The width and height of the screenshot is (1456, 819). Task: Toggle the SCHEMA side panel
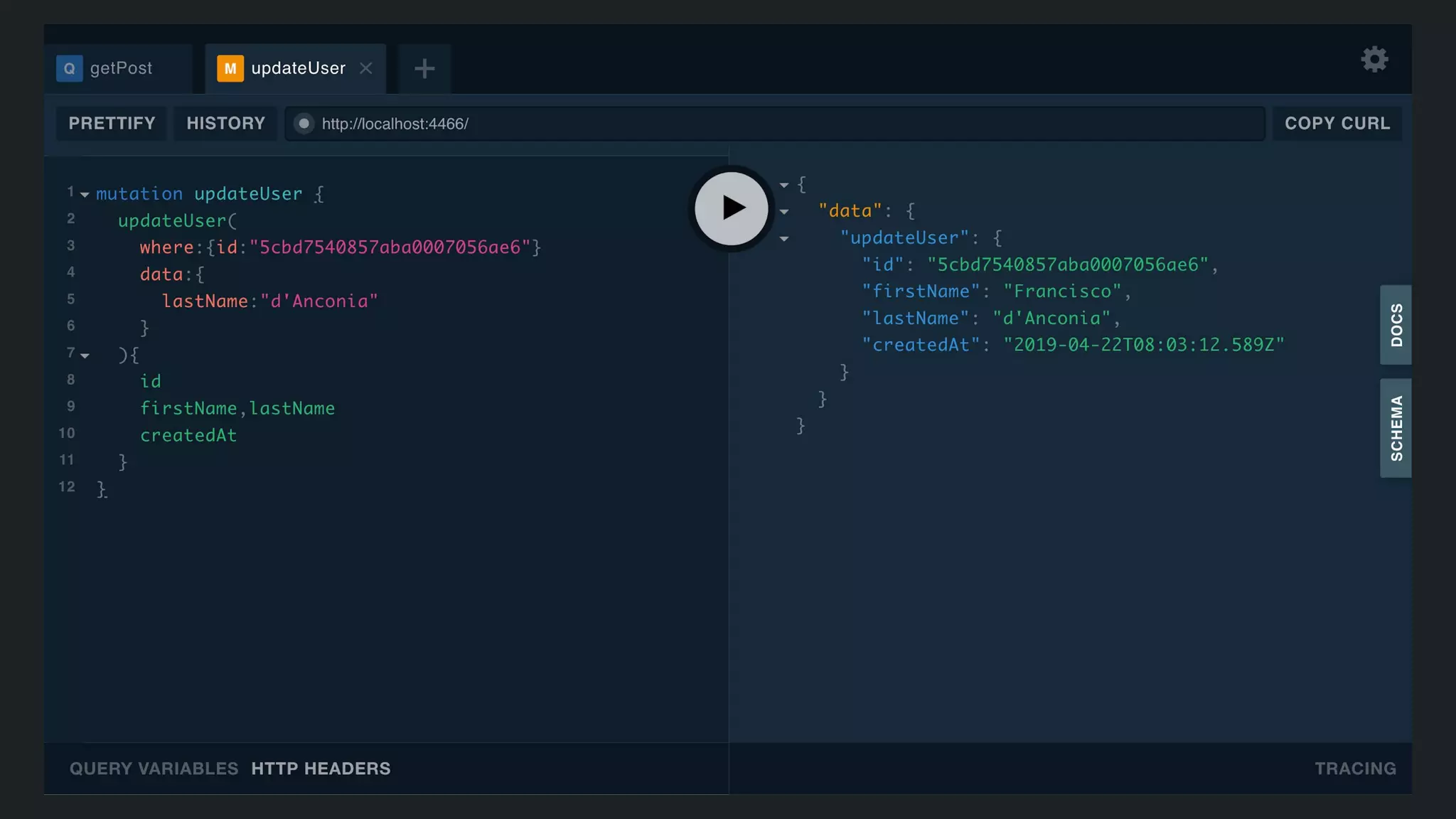coord(1396,428)
